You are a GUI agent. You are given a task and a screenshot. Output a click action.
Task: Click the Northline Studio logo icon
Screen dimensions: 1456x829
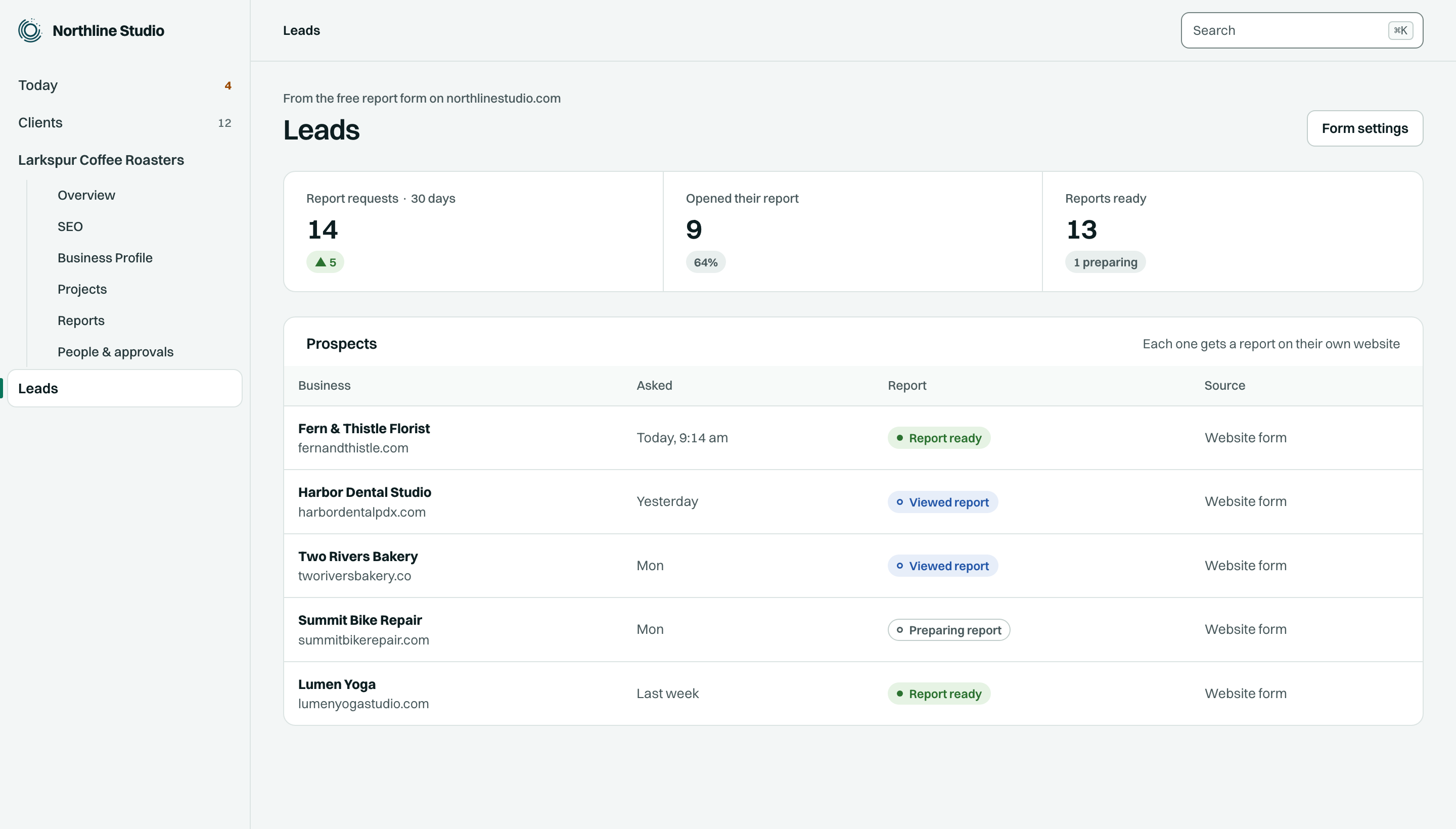(x=30, y=30)
